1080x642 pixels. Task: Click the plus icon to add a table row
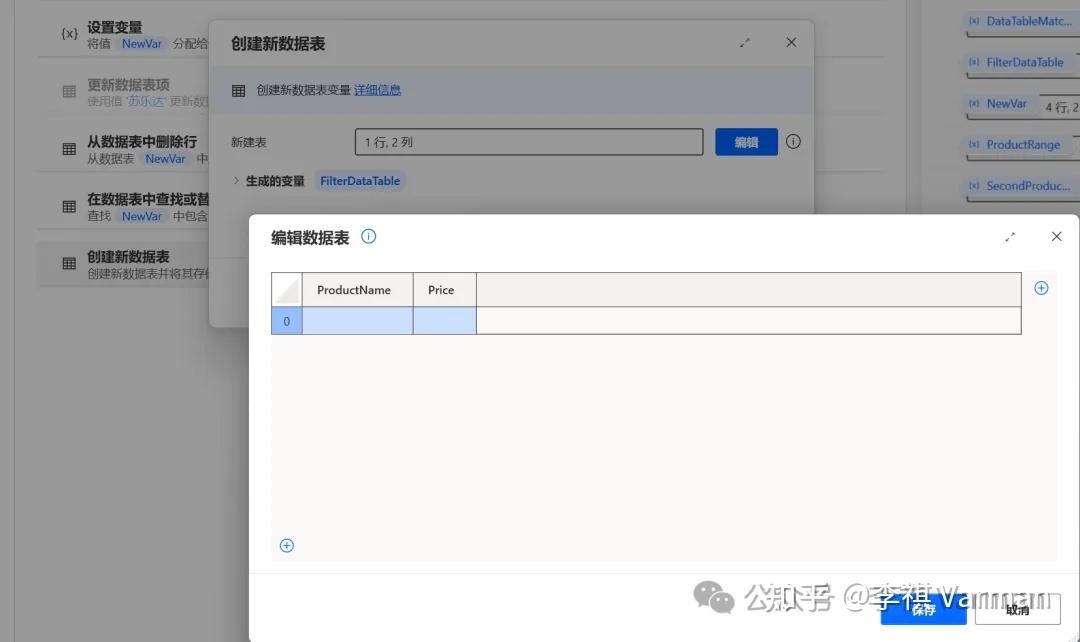click(x=287, y=545)
